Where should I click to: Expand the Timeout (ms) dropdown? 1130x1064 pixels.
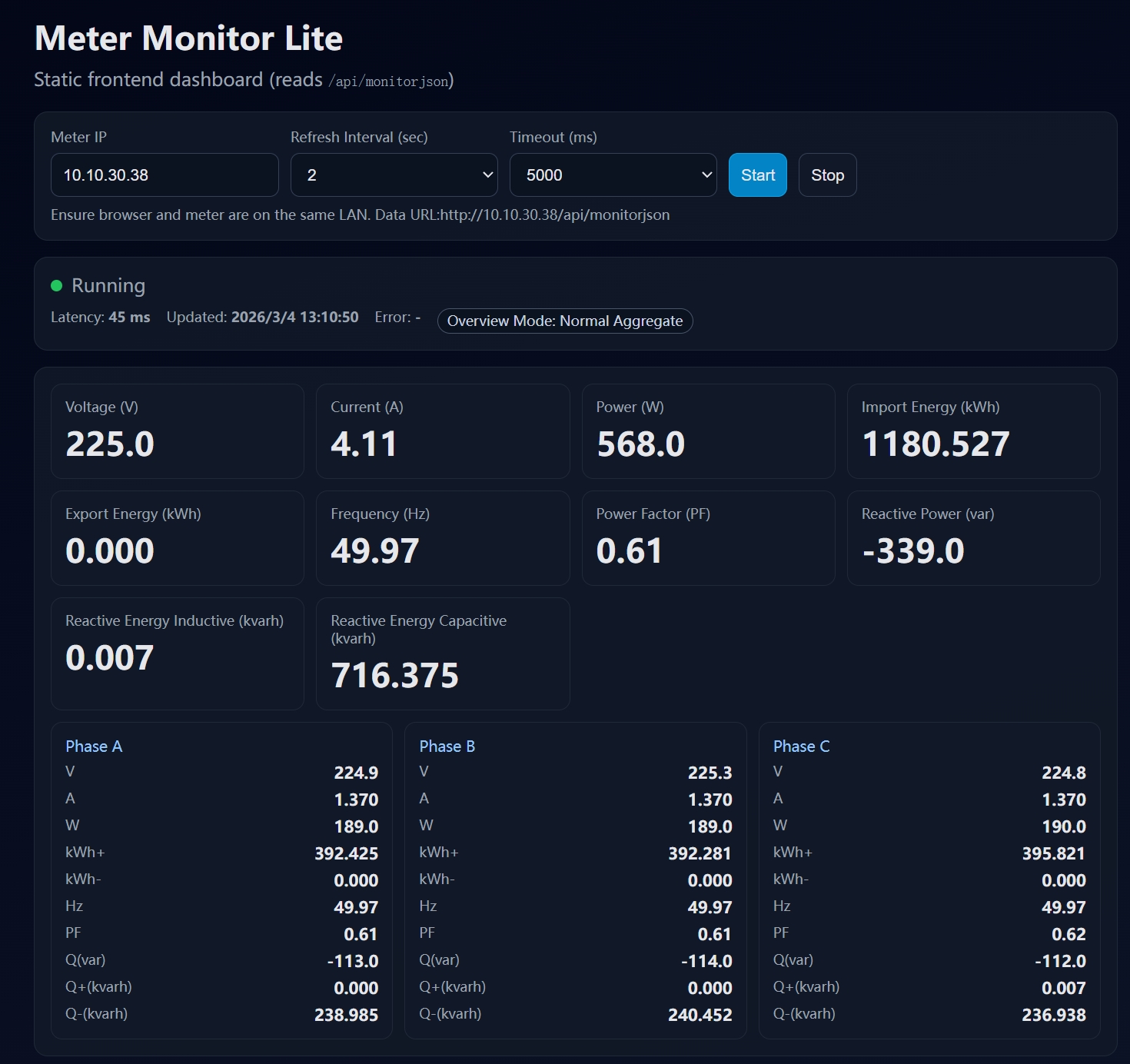point(613,175)
